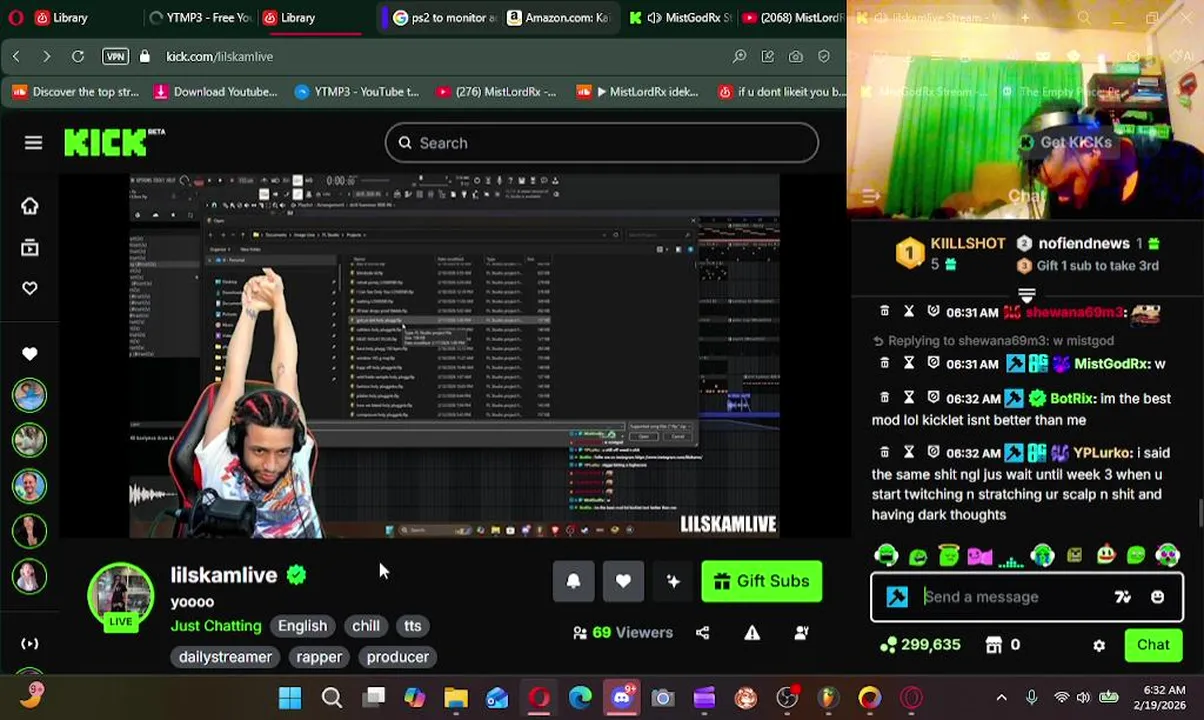Screen dimensions: 1204x720
Task: Open the outlined heart following icon in sidebar
Action: click(30, 288)
